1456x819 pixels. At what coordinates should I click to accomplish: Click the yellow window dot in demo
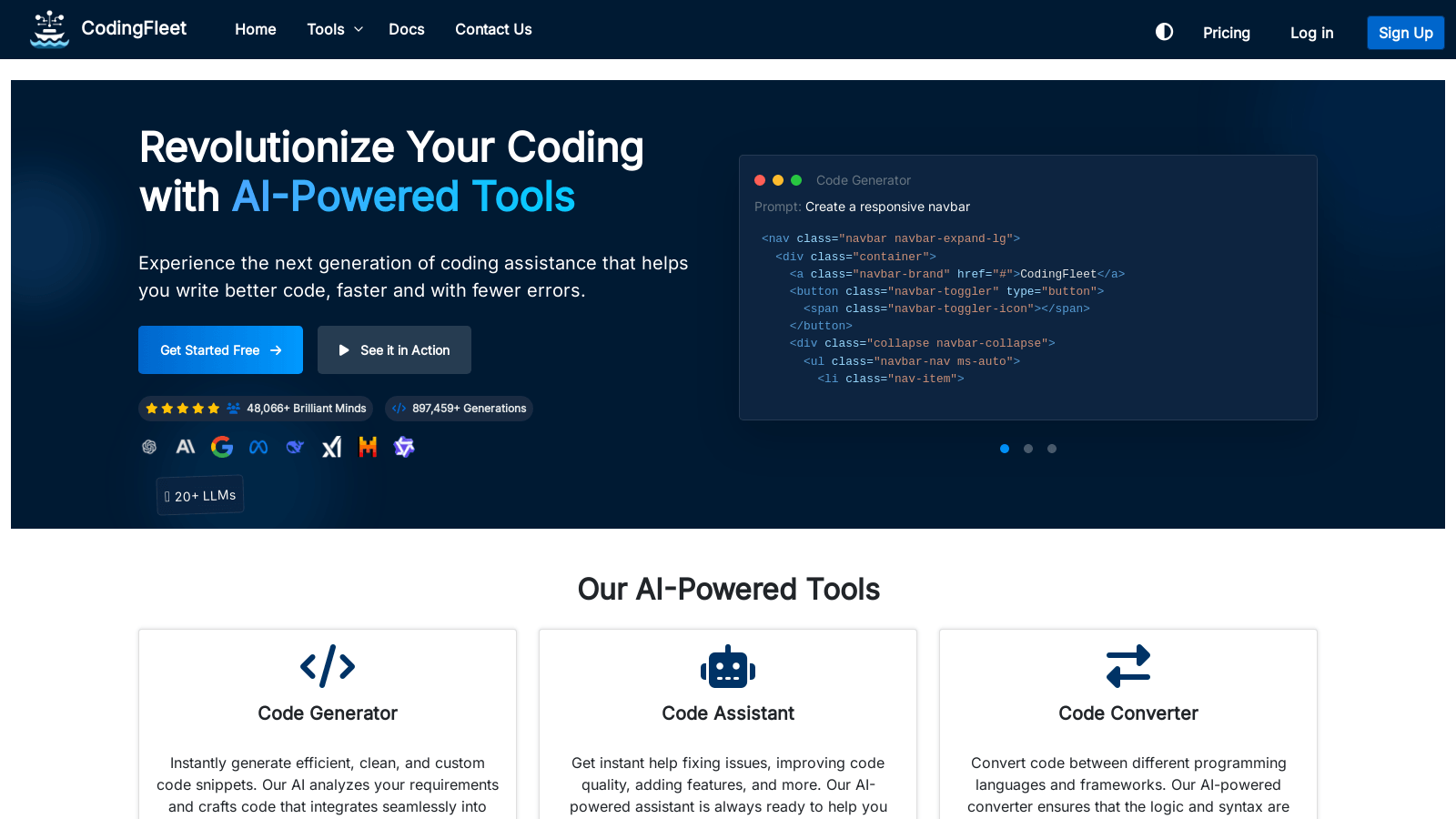778,180
